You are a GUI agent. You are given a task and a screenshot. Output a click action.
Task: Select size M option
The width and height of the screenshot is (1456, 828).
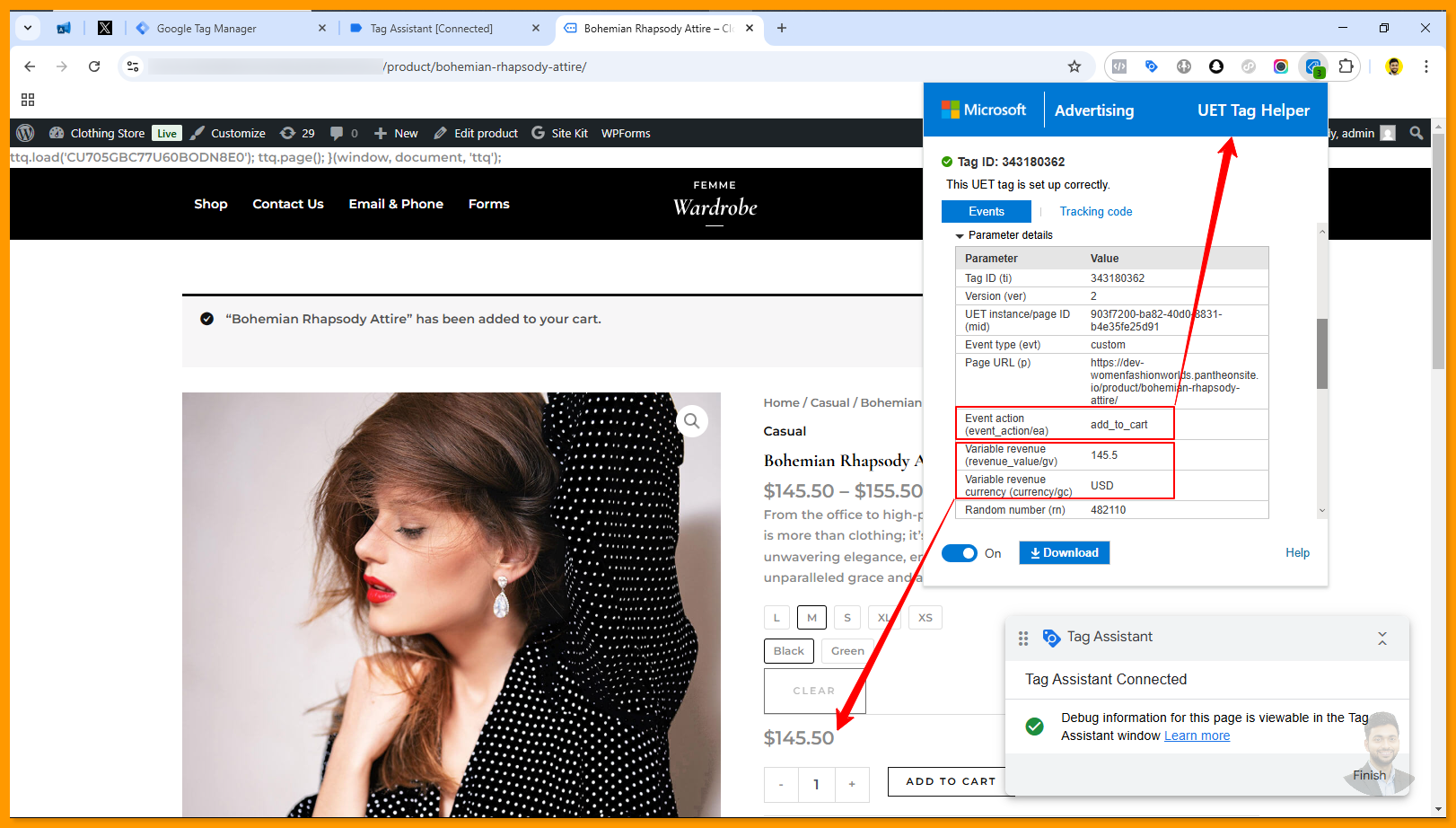[811, 618]
